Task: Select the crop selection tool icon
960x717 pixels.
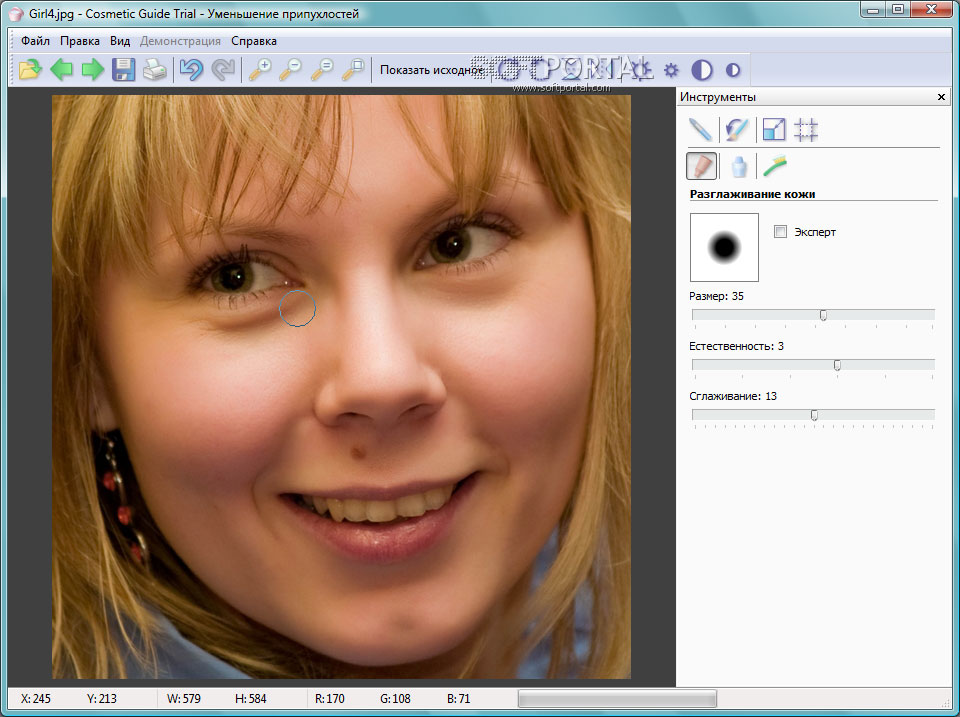Action: click(x=806, y=129)
